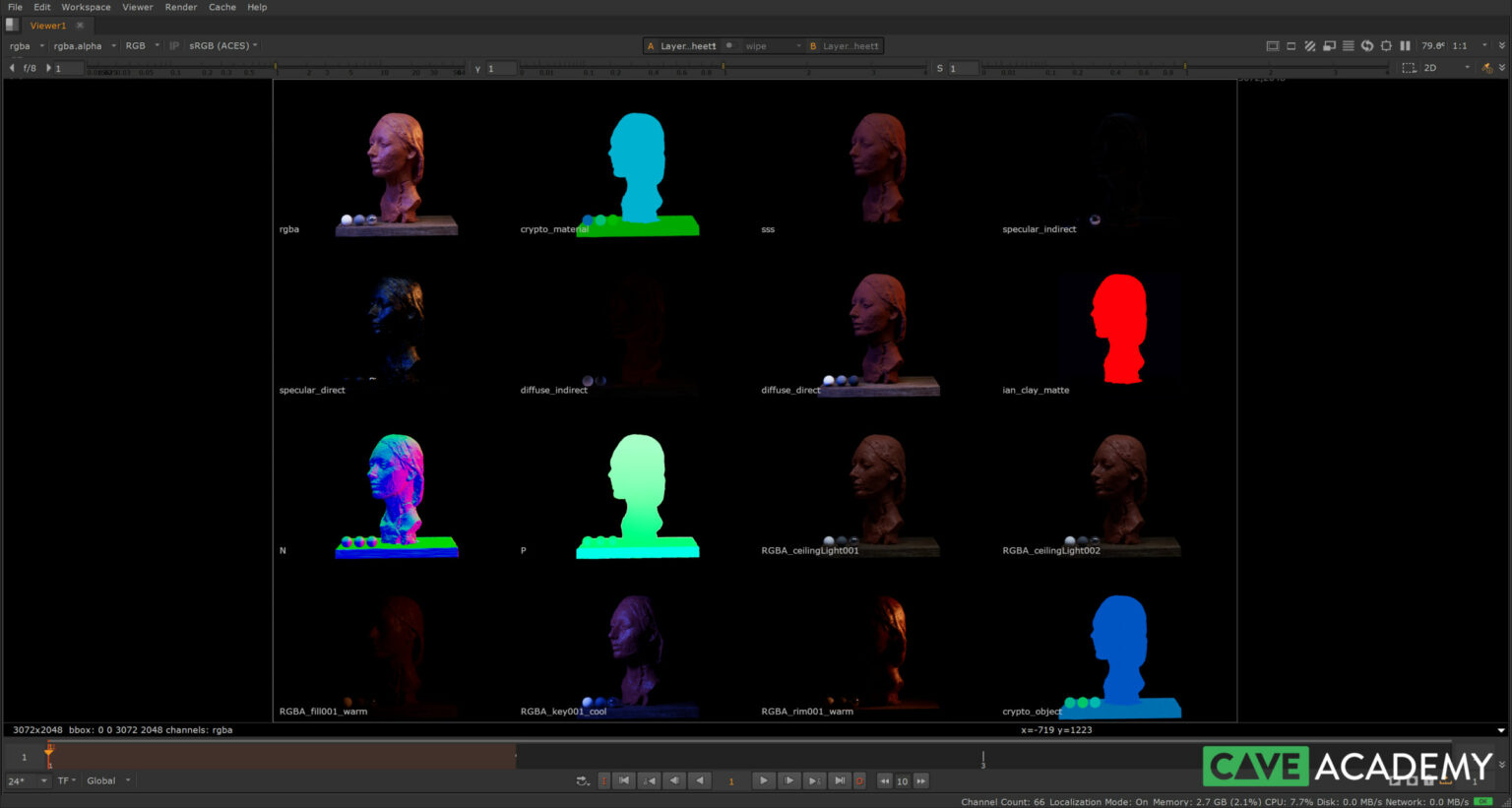
Task: Click the scanline lines icon
Action: [1349, 45]
